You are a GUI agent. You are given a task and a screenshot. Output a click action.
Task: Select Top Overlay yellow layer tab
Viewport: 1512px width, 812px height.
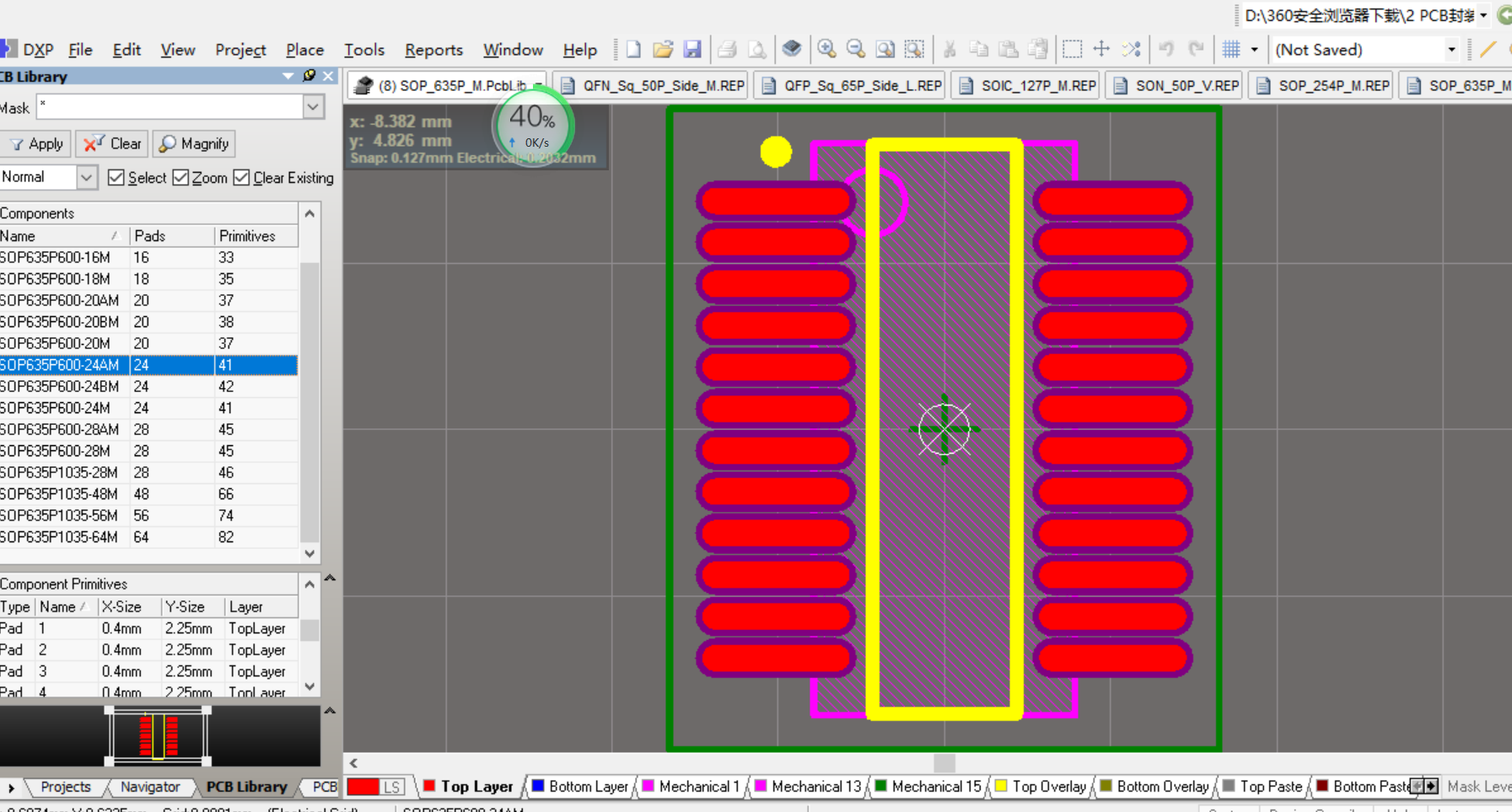[1041, 787]
